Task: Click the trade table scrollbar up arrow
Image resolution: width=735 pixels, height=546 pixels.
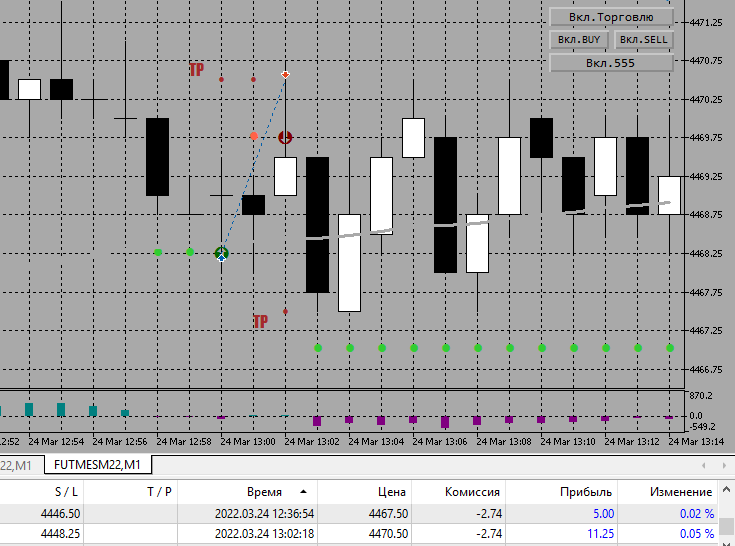Action: [726, 490]
